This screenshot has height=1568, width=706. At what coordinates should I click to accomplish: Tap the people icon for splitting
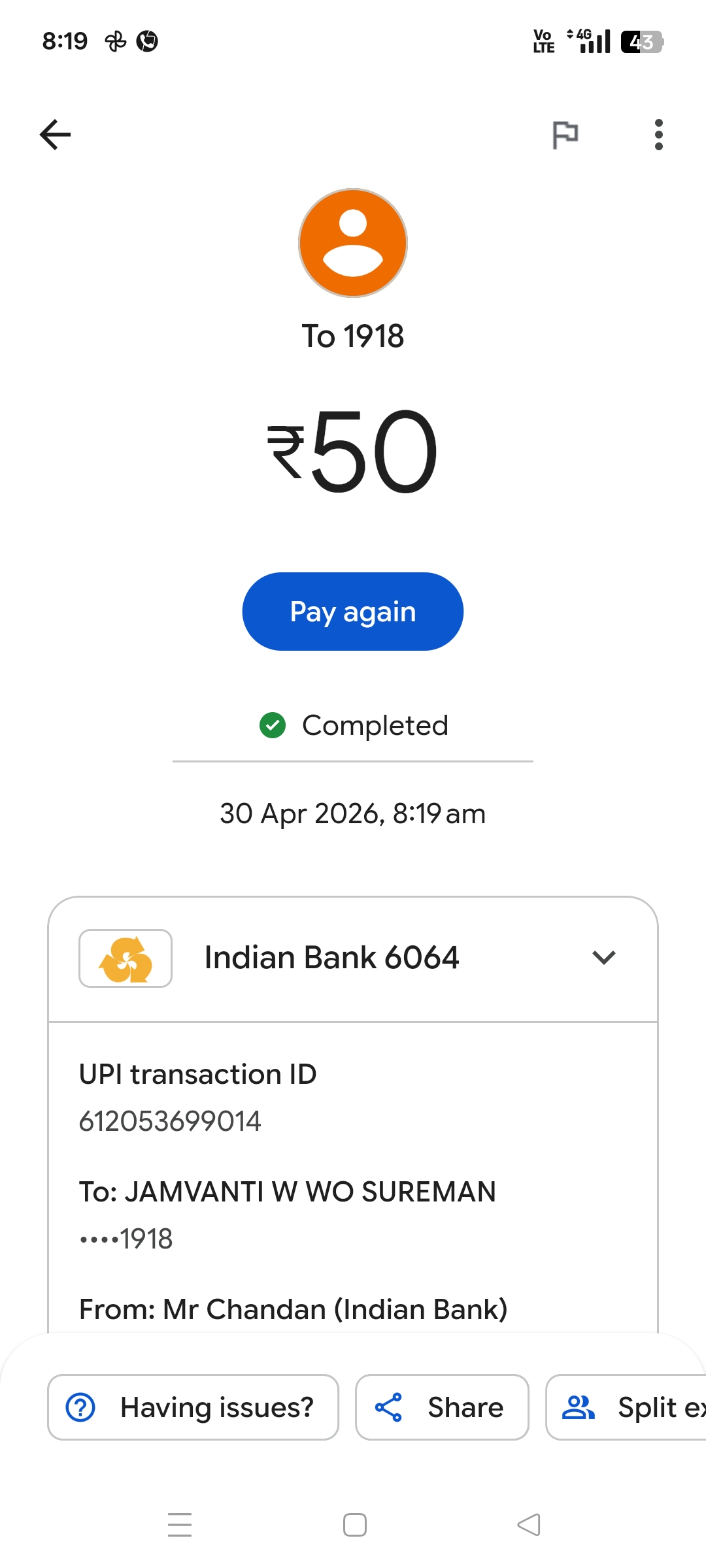579,1407
